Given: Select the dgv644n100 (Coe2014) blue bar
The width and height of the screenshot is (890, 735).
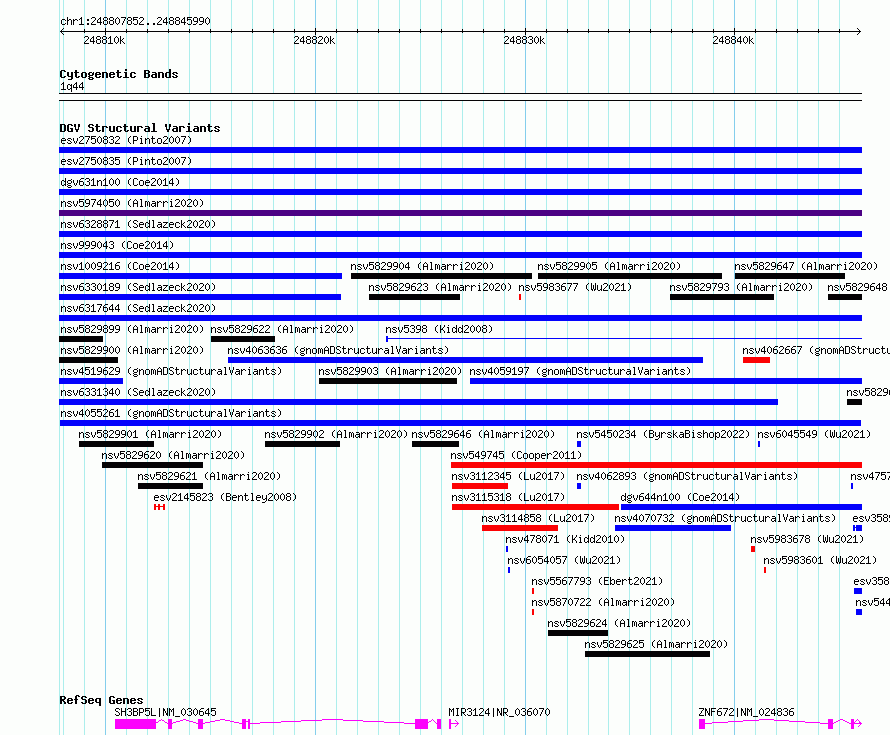Looking at the screenshot, I should pyautogui.click(x=741, y=507).
